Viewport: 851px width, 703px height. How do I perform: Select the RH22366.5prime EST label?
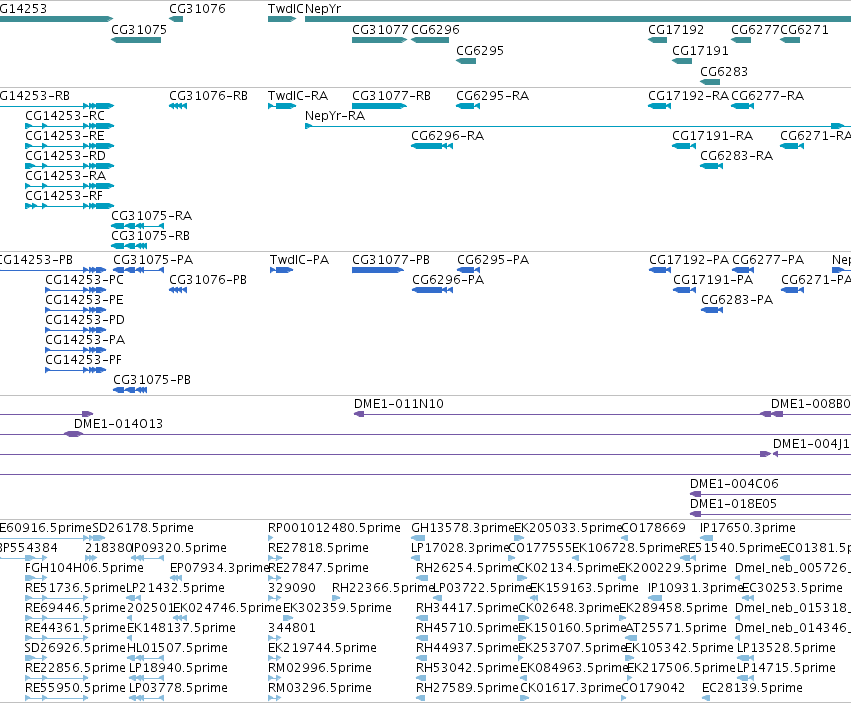(x=383, y=588)
